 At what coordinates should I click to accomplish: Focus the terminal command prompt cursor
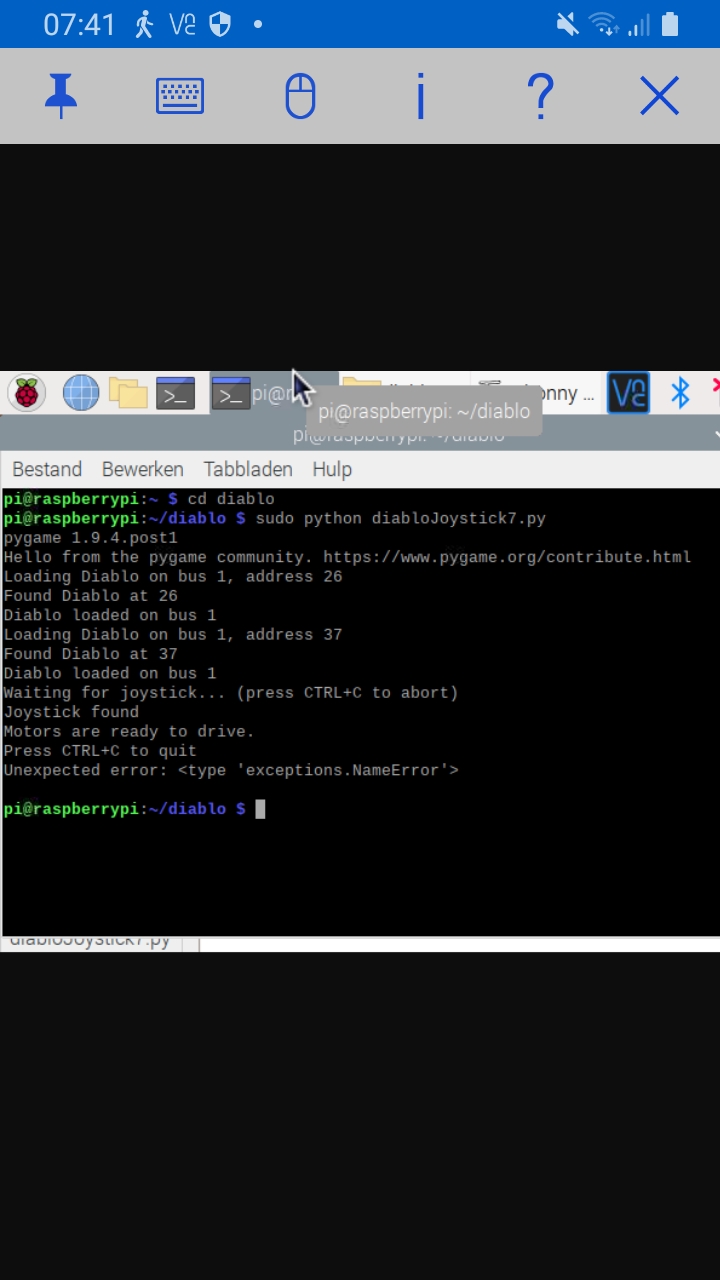[260, 809]
